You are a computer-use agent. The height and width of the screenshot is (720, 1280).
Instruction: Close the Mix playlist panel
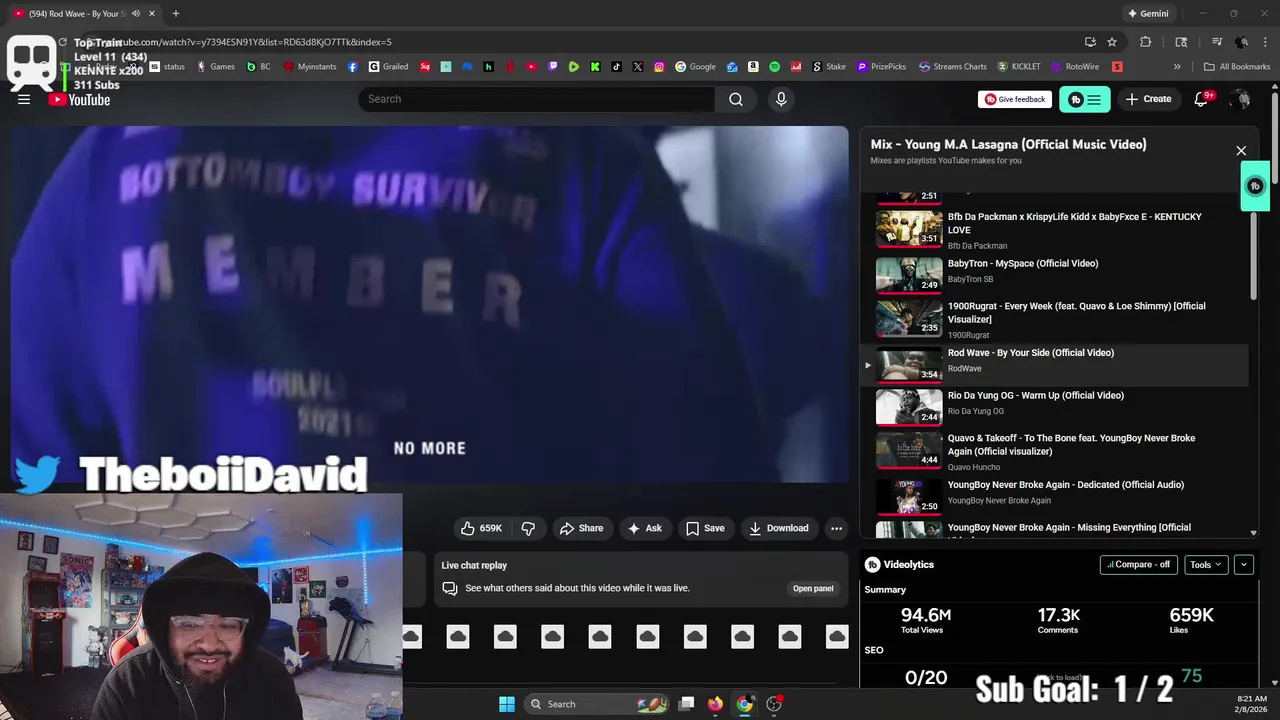(x=1241, y=151)
